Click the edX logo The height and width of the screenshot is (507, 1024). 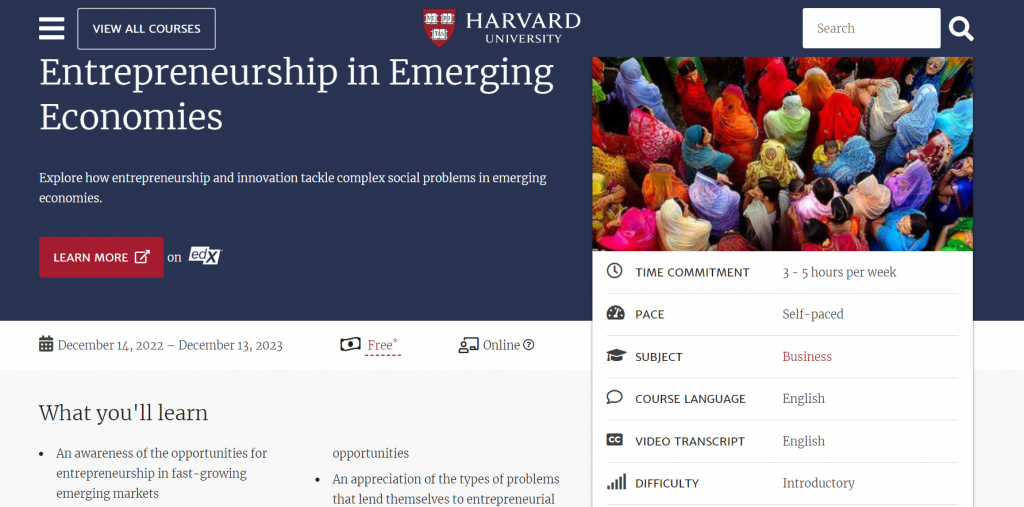click(x=204, y=256)
